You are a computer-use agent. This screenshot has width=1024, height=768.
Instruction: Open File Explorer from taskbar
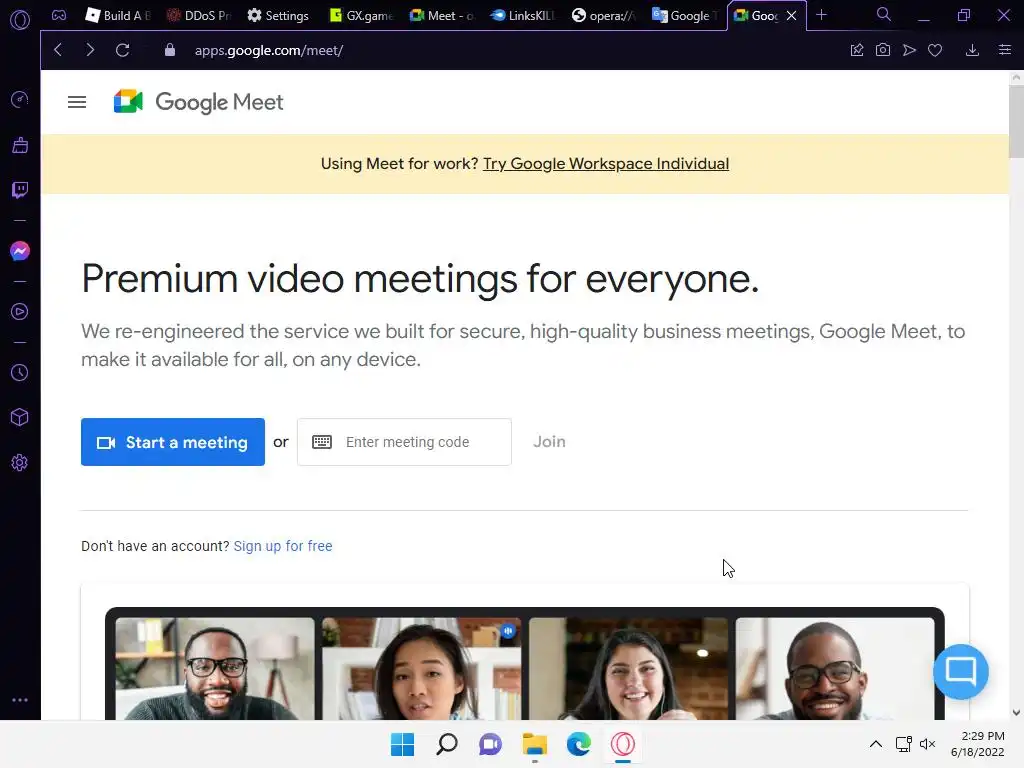[x=535, y=744]
